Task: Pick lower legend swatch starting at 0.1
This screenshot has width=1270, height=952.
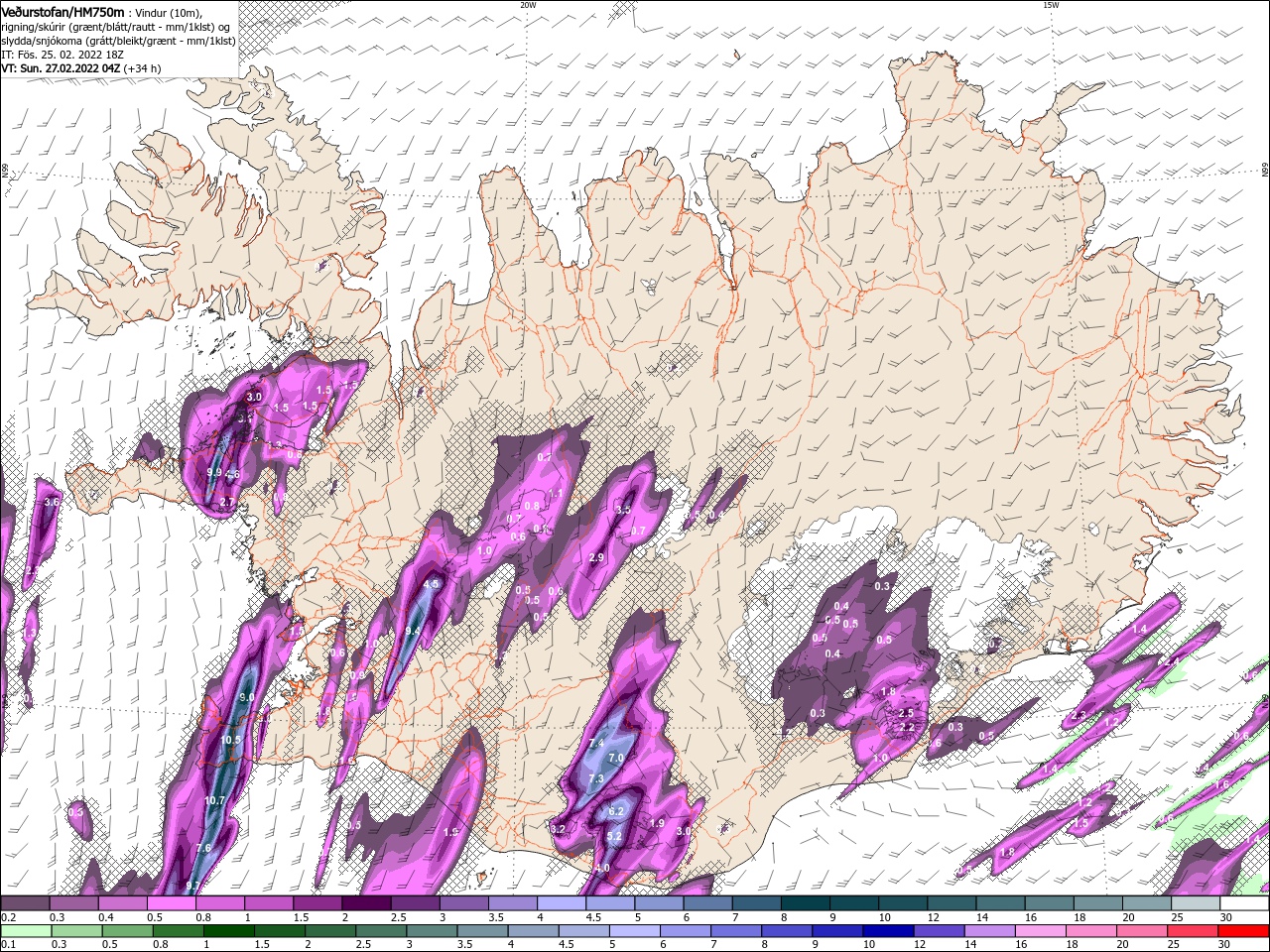Action: click(26, 930)
